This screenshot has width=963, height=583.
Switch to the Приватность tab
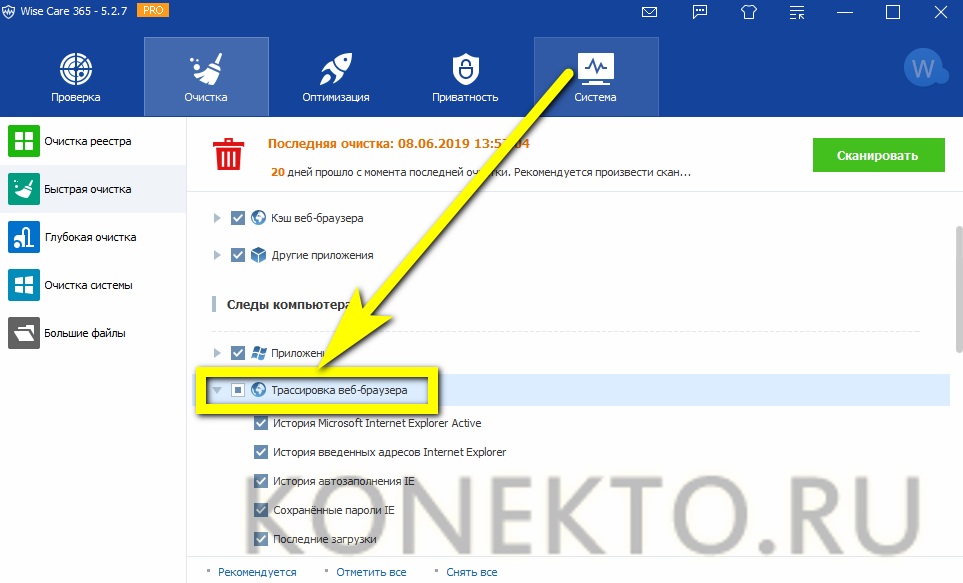(466, 77)
